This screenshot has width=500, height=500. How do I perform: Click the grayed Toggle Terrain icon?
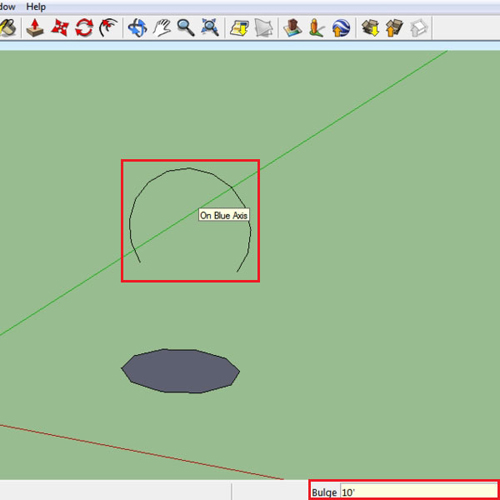(264, 28)
